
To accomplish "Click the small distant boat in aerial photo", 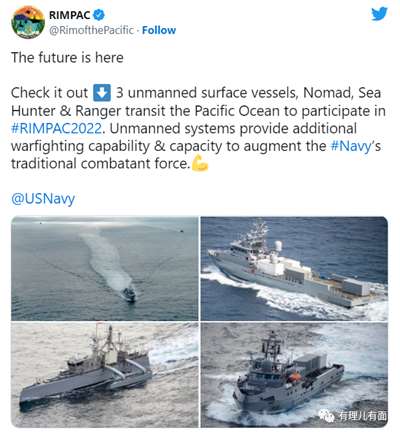I will pyautogui.click(x=181, y=230).
